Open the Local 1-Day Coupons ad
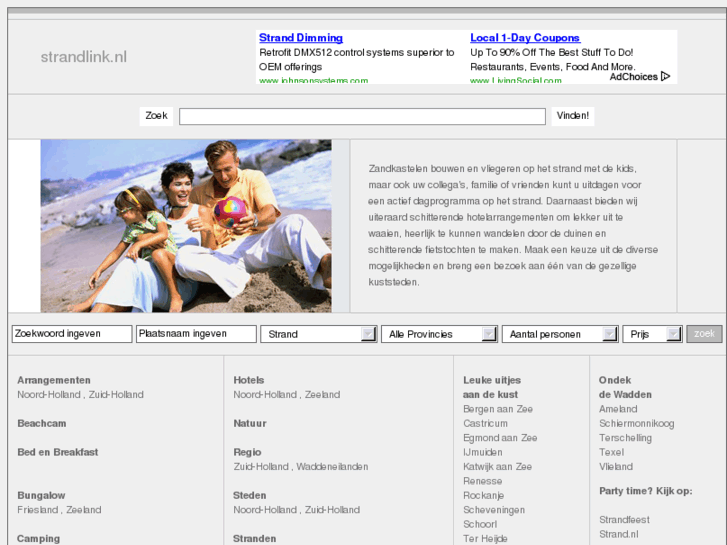 pos(525,38)
